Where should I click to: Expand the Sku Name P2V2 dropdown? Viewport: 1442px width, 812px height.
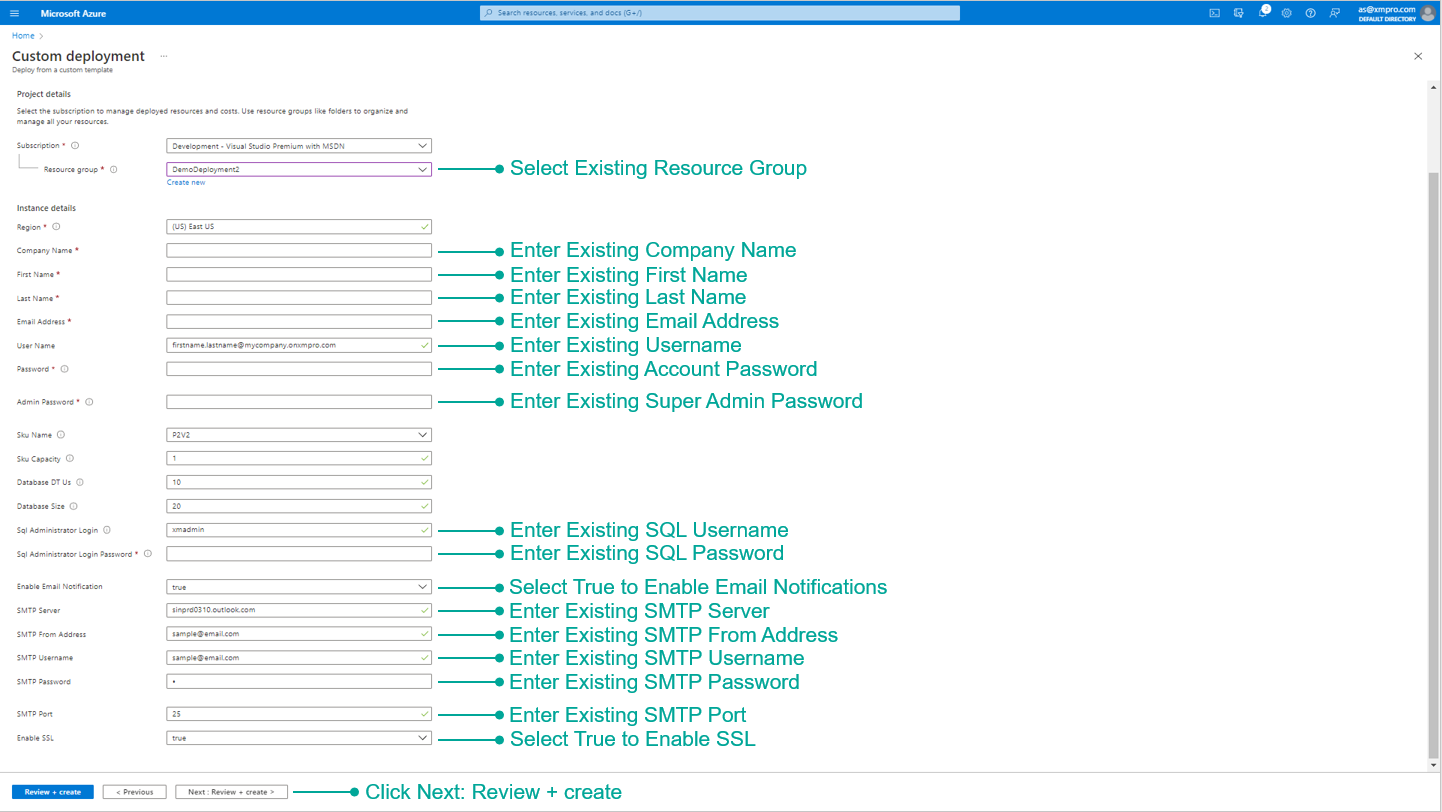tap(299, 435)
